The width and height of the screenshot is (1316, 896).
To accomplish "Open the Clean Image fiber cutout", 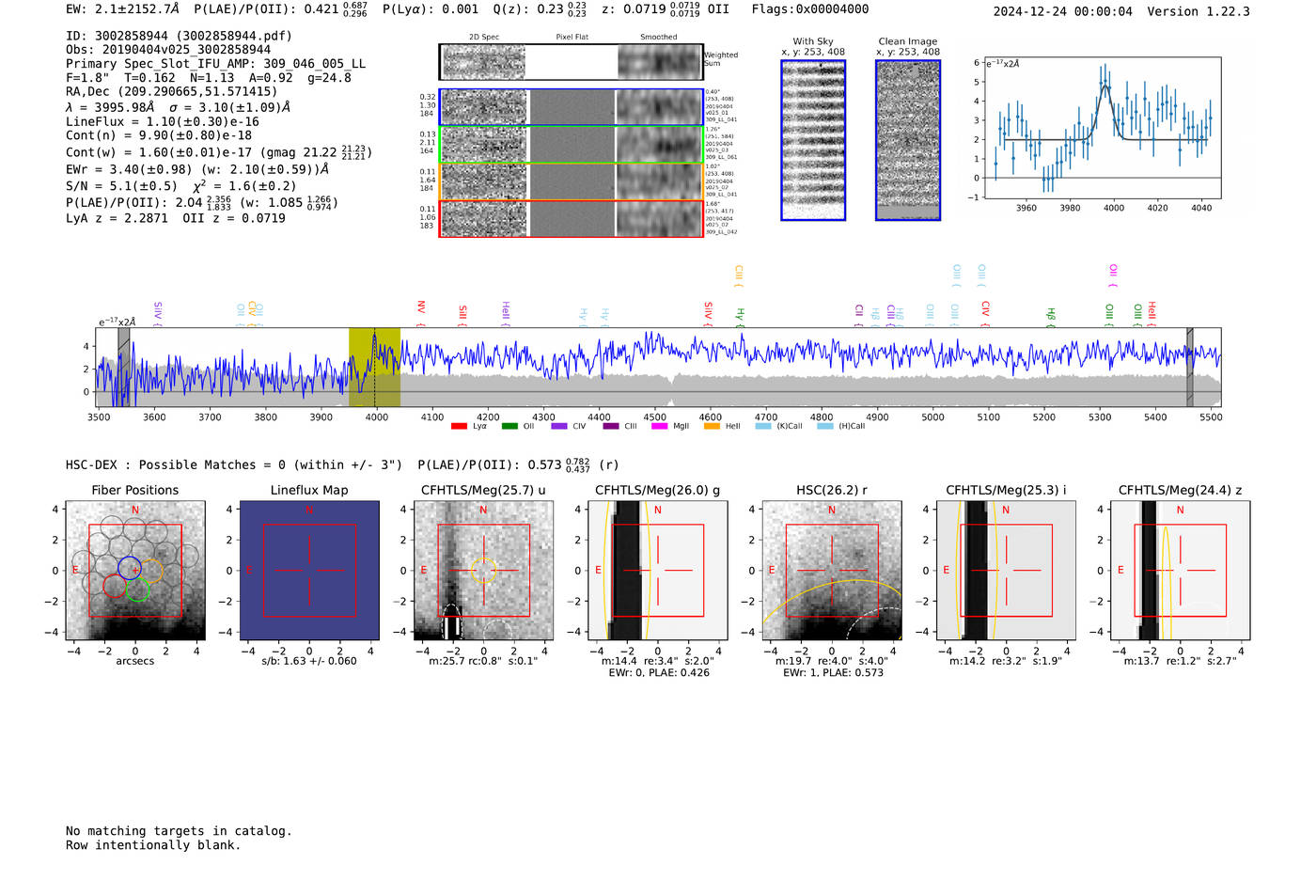I will tap(908, 140).
